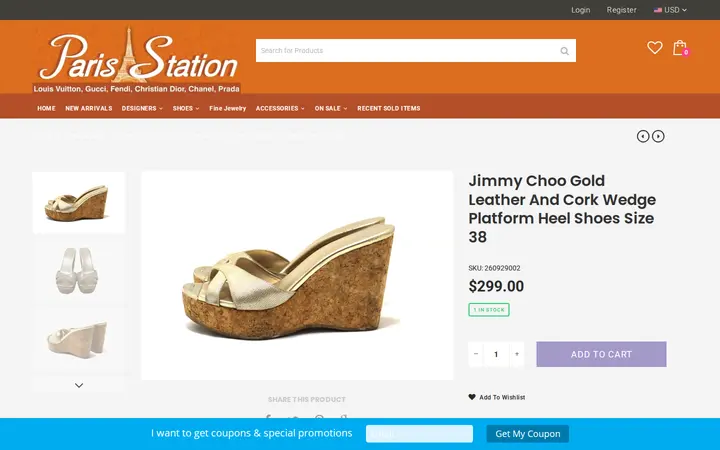Click the 1 In Stock badge
The image size is (720, 450).
pos(489,310)
